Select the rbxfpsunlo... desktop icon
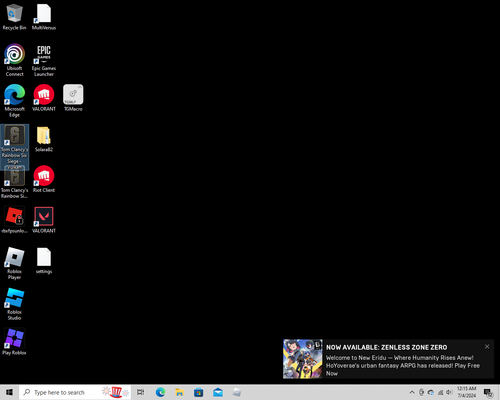 [x=14, y=220]
